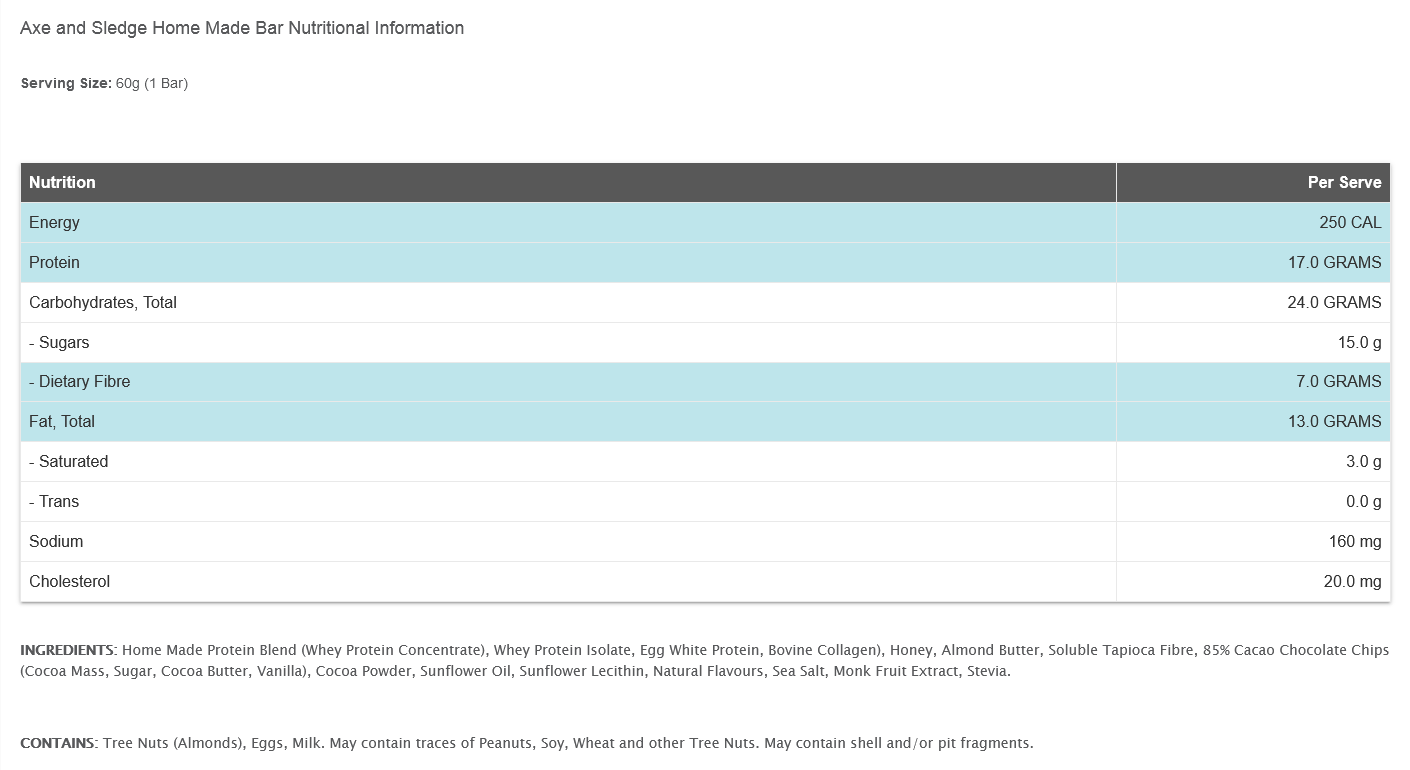Viewport: 1410px width, 770px height.
Task: Click the 'Serving Size' label
Action: [65, 83]
